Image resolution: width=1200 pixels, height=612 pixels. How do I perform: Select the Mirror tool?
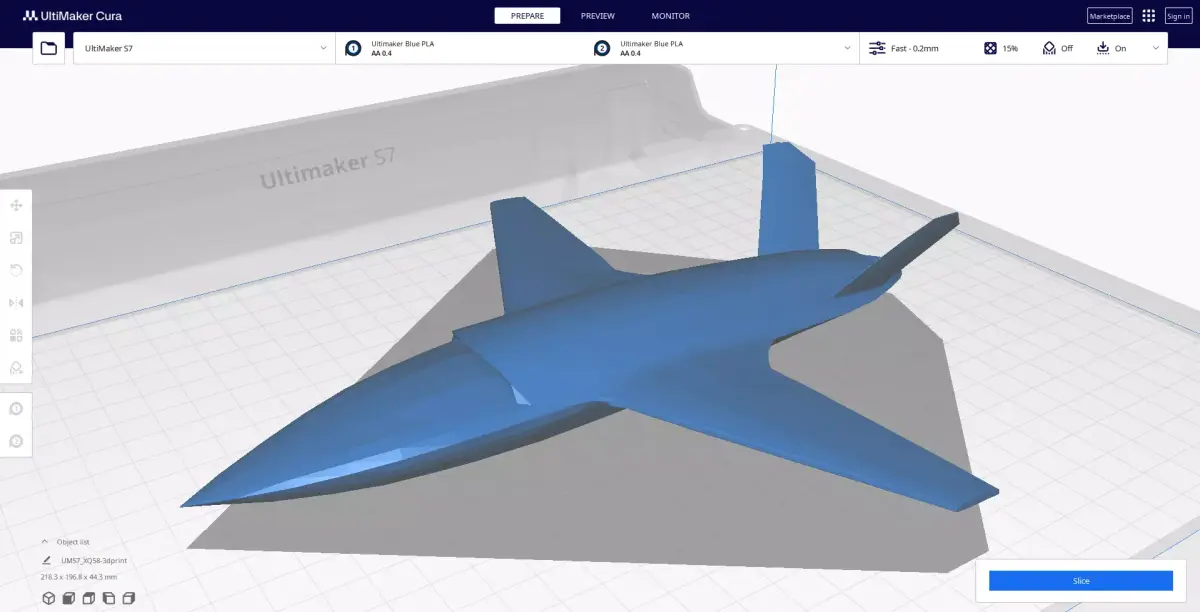pyautogui.click(x=17, y=303)
